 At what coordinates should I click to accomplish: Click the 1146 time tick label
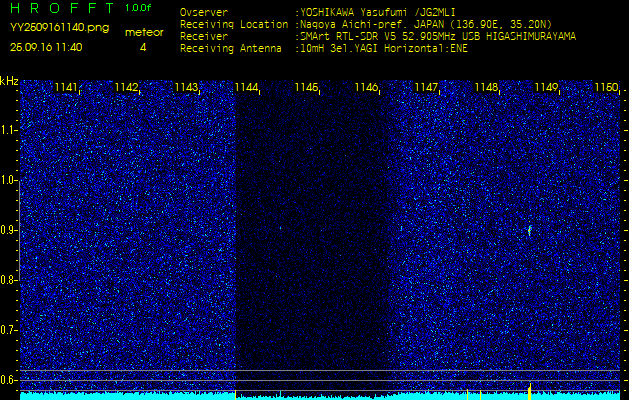[x=366, y=87]
